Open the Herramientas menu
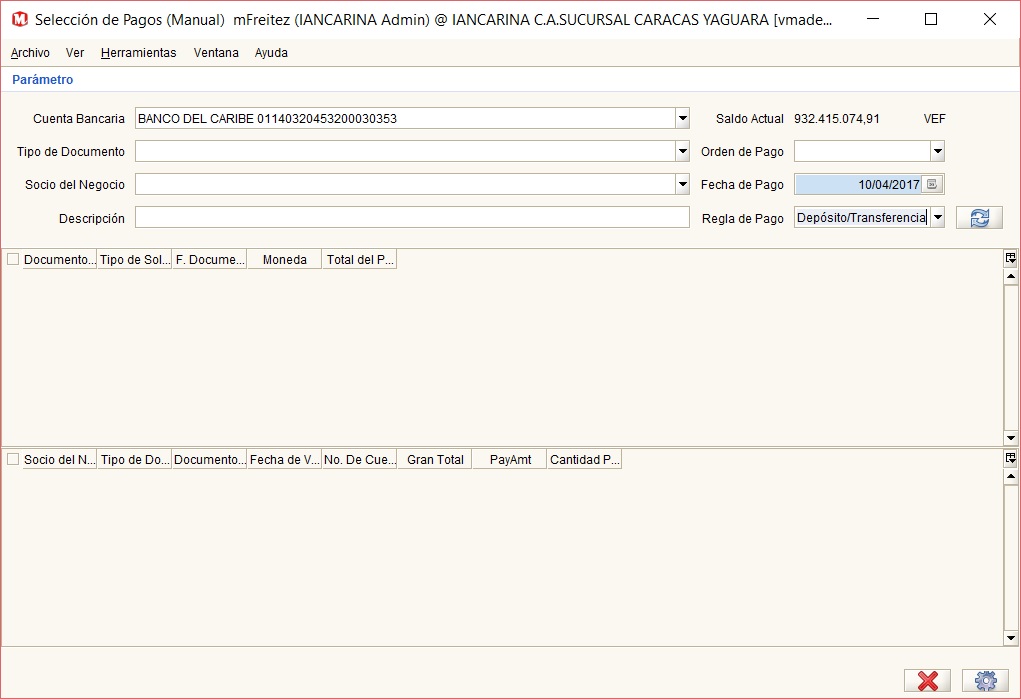1021x699 pixels. (x=139, y=53)
